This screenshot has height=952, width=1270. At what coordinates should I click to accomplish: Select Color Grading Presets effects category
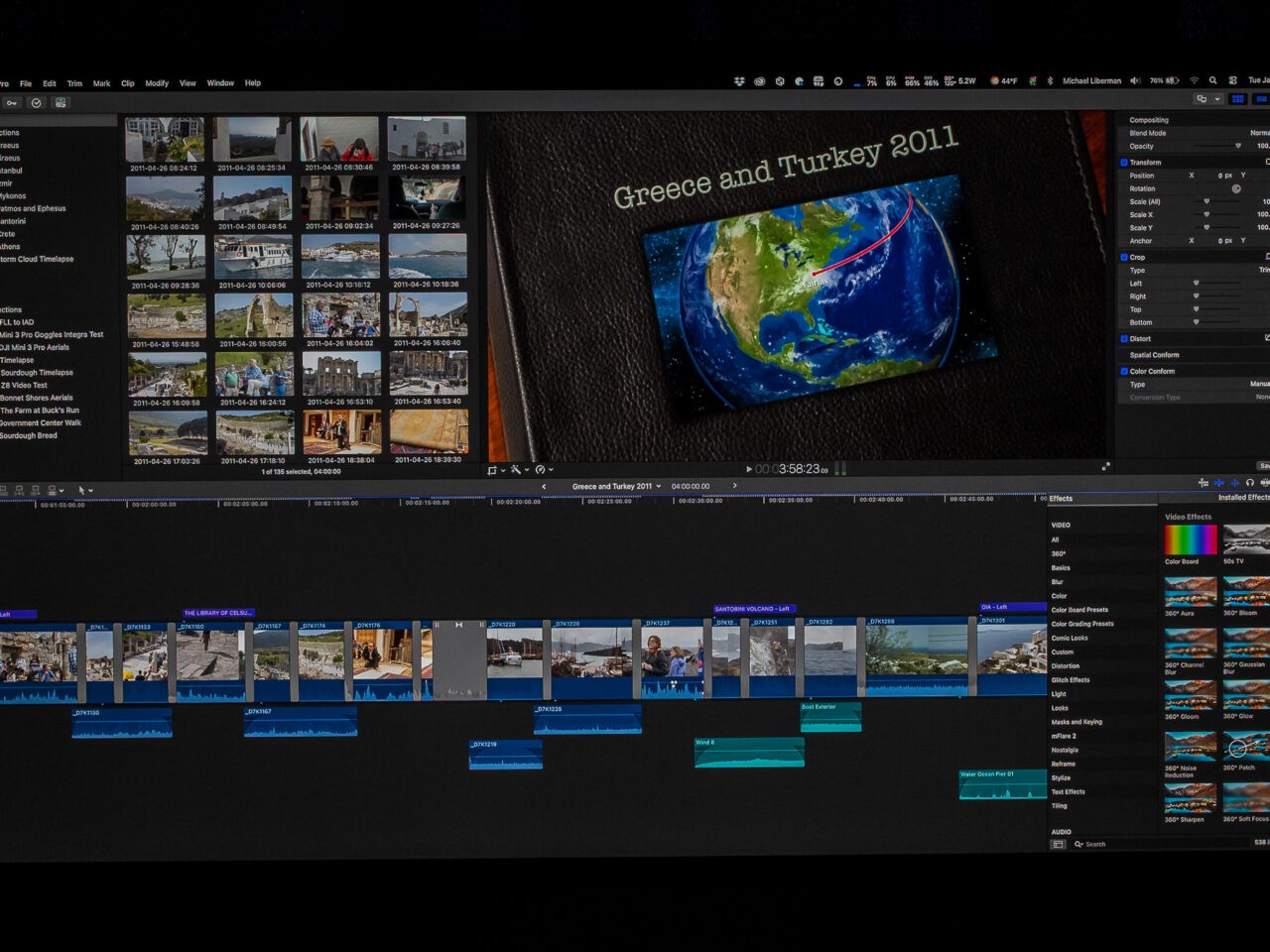tap(1081, 624)
